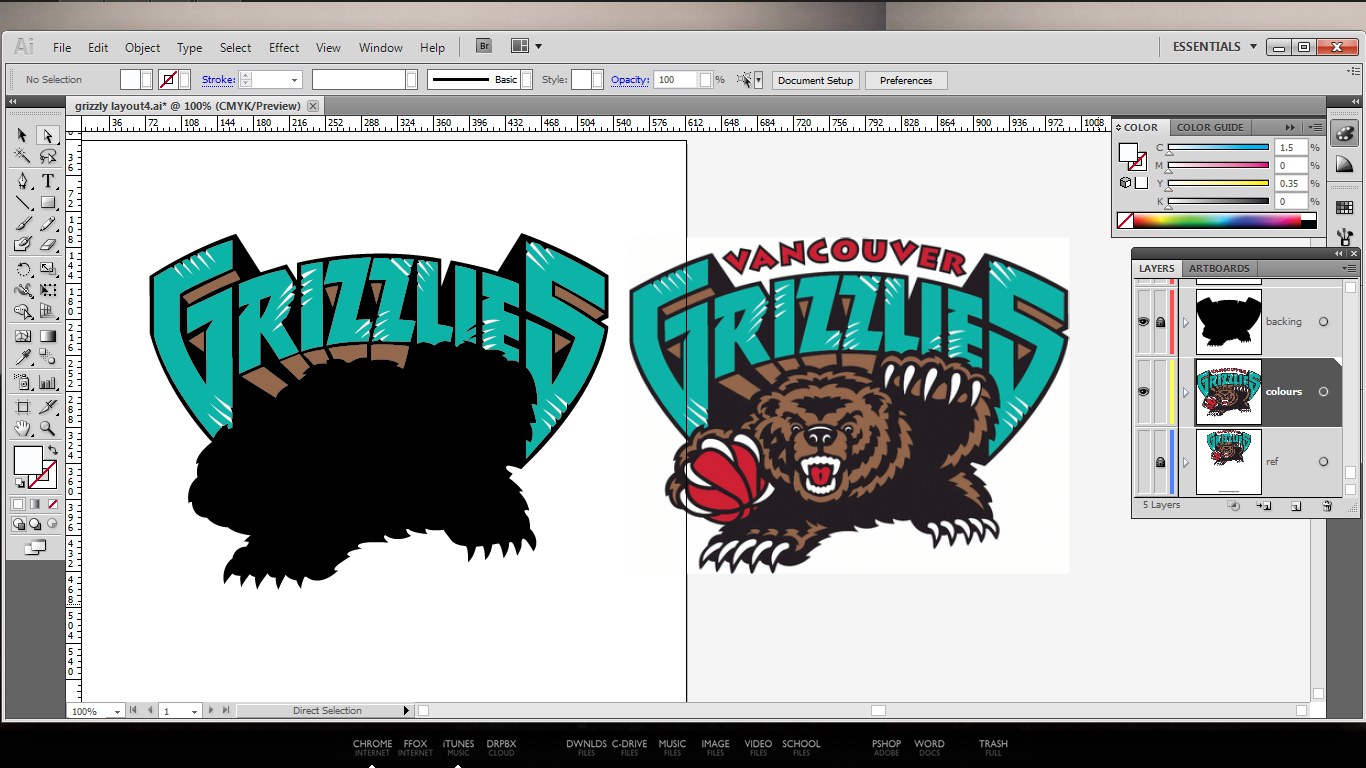Switch to the COLOR GUIDE tab
1366x768 pixels.
click(x=1210, y=127)
